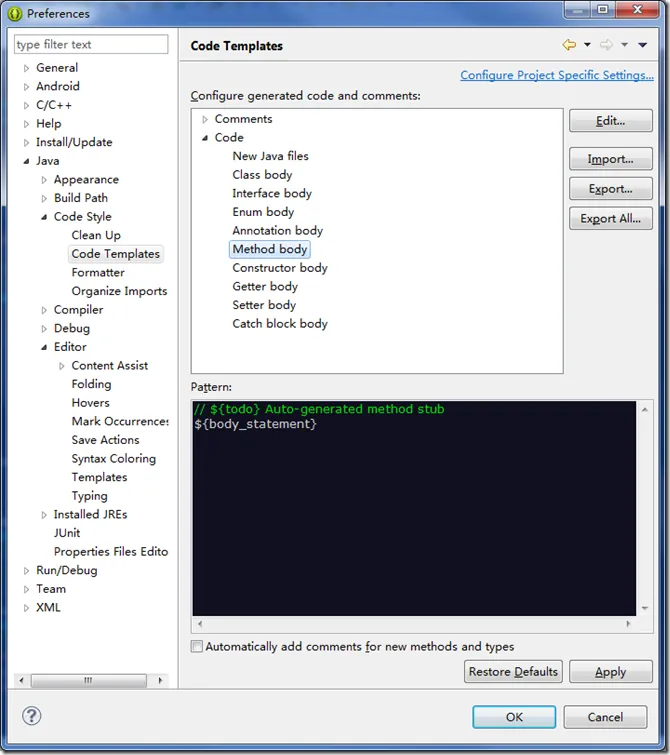Select Constructor body template
This screenshot has width=670, height=755.
pyautogui.click(x=280, y=268)
